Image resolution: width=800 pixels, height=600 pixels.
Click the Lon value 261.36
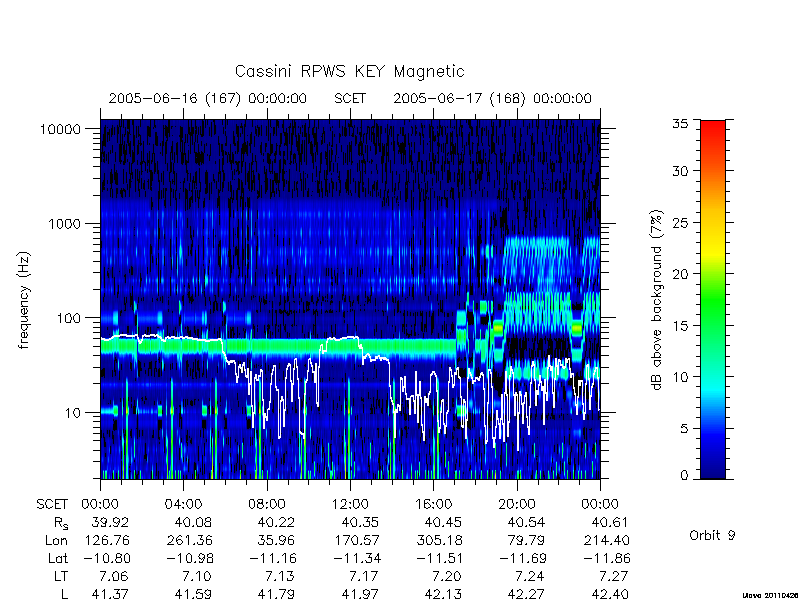point(189,540)
